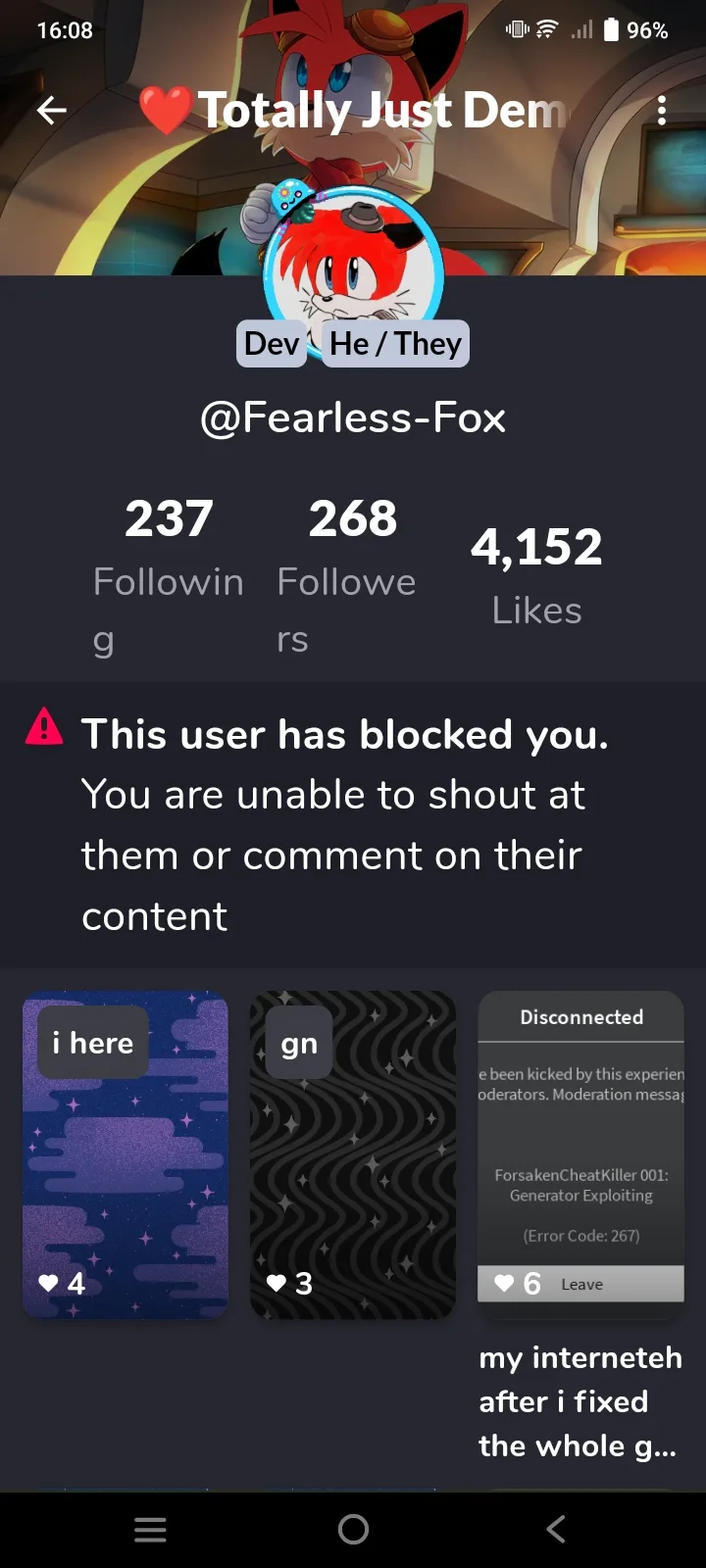Open the "i here" post thumbnail

[x=126, y=1156]
